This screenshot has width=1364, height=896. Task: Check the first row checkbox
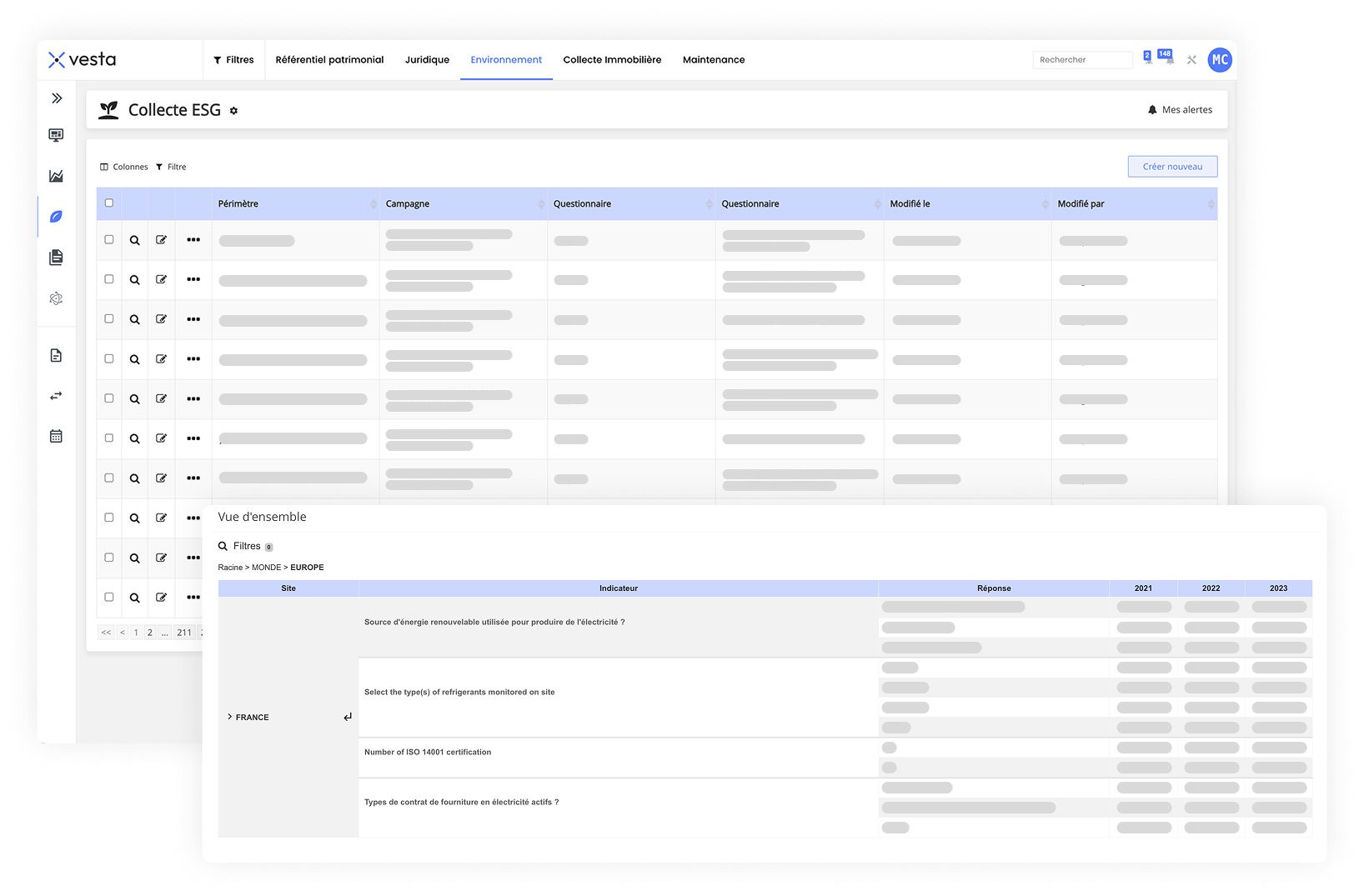pyautogui.click(x=109, y=239)
